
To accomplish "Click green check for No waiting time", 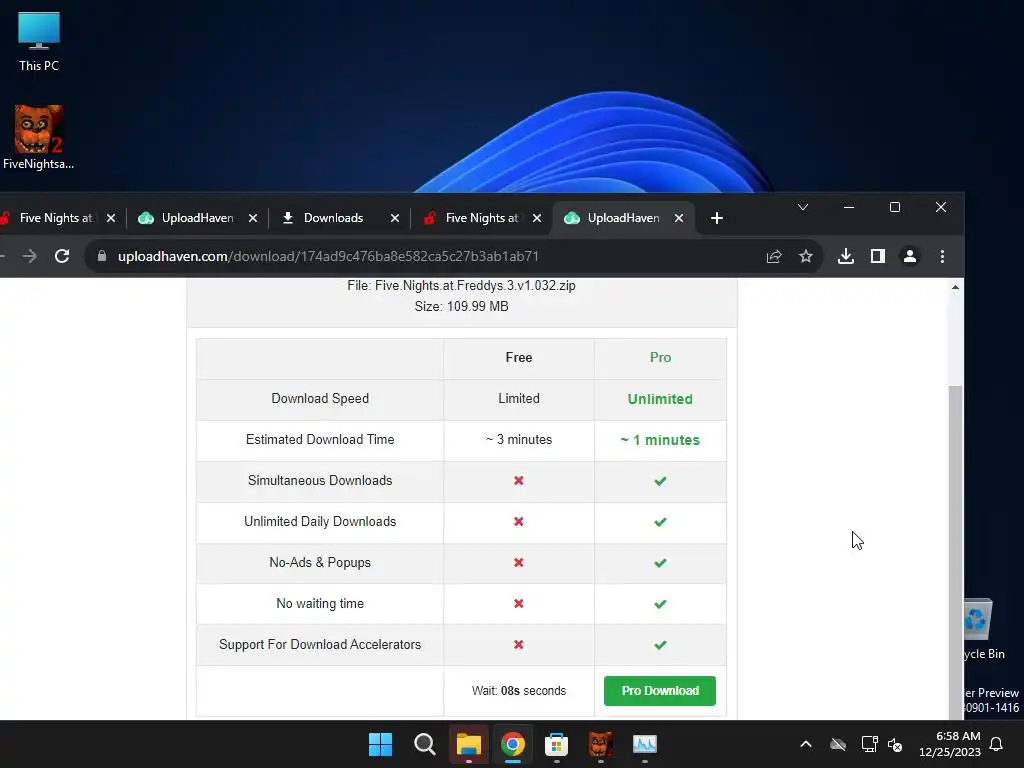I will tap(660, 604).
